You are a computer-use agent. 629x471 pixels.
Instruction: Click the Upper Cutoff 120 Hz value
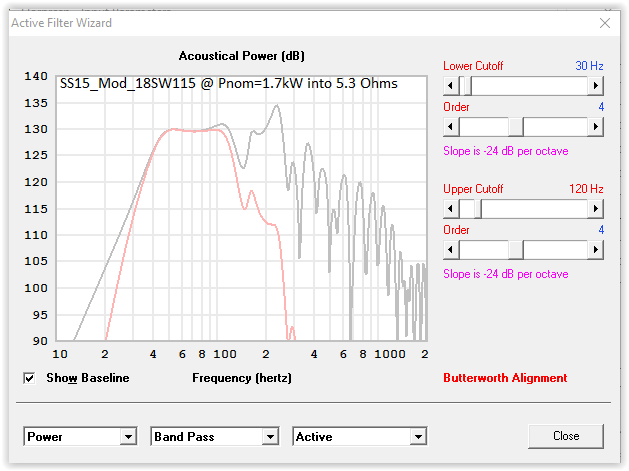click(586, 189)
